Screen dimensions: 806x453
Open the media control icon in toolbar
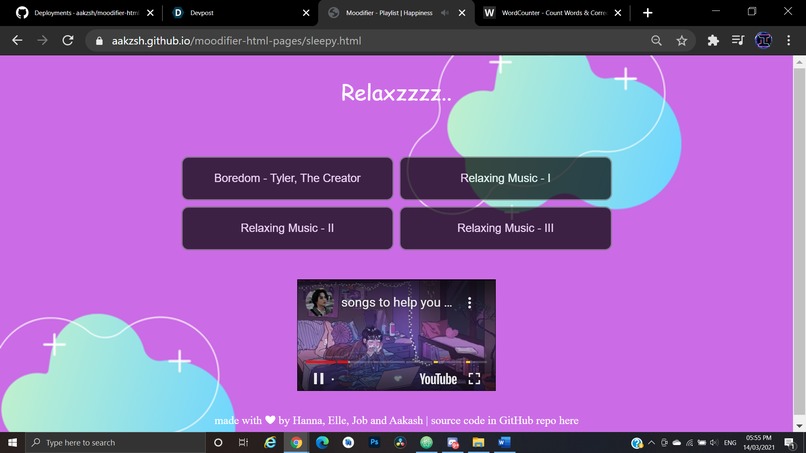(x=738, y=41)
